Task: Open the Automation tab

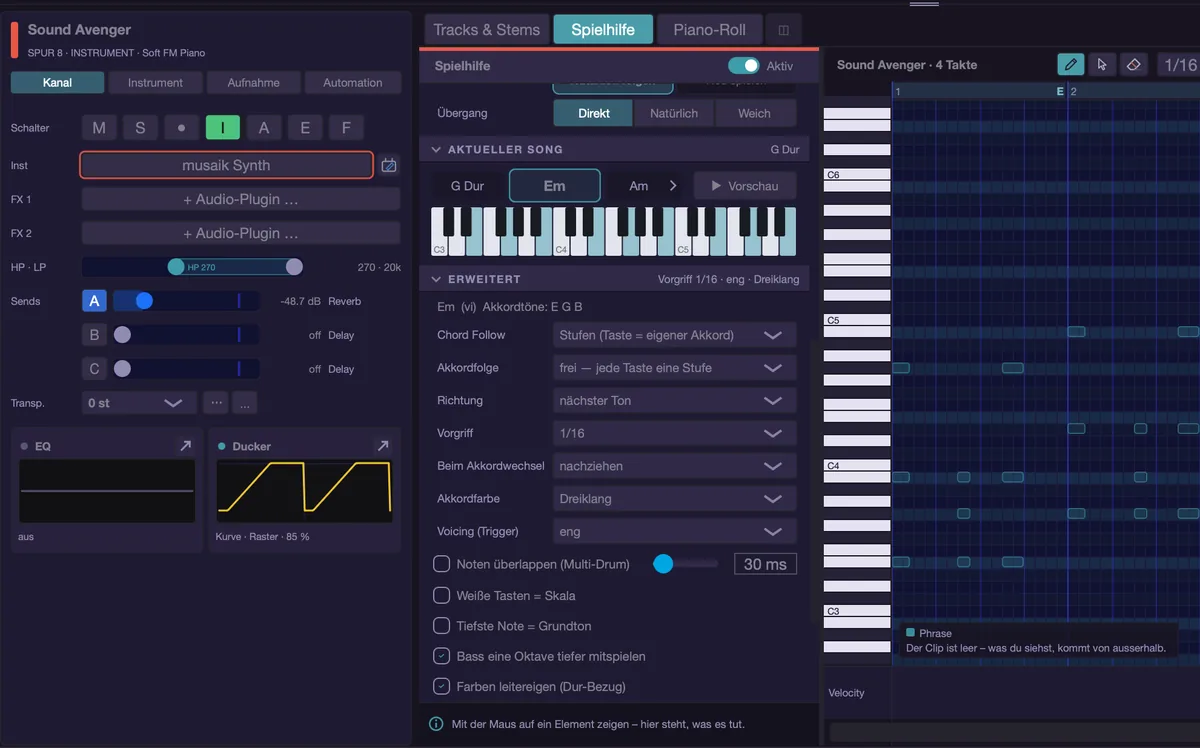Action: (353, 83)
